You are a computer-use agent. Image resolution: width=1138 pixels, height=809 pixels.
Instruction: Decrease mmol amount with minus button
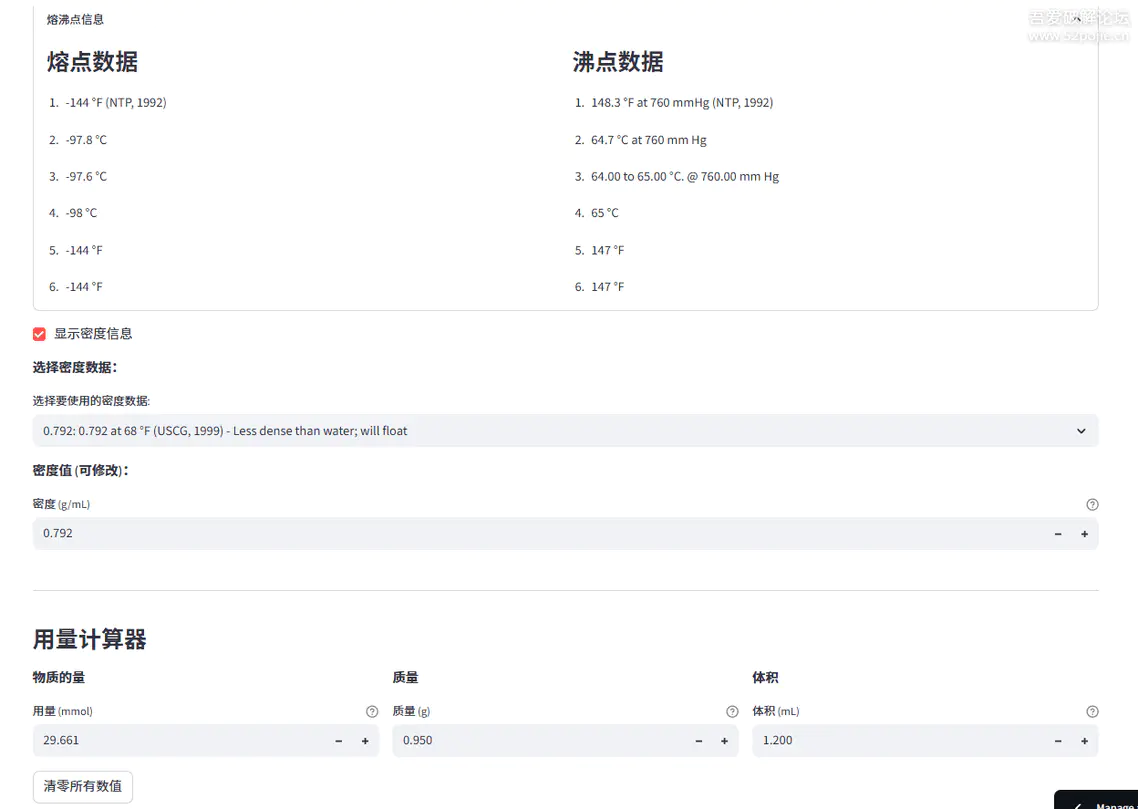point(339,741)
